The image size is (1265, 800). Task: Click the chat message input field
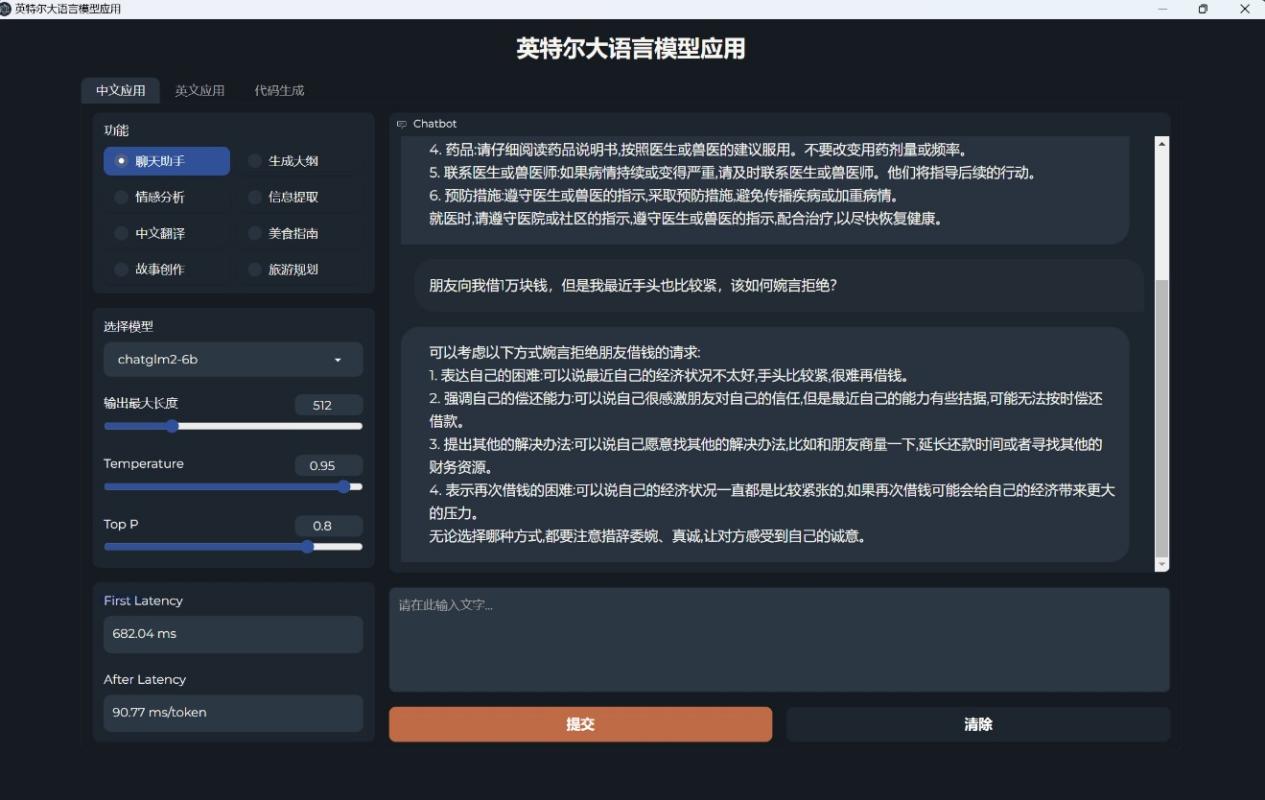tap(778, 637)
